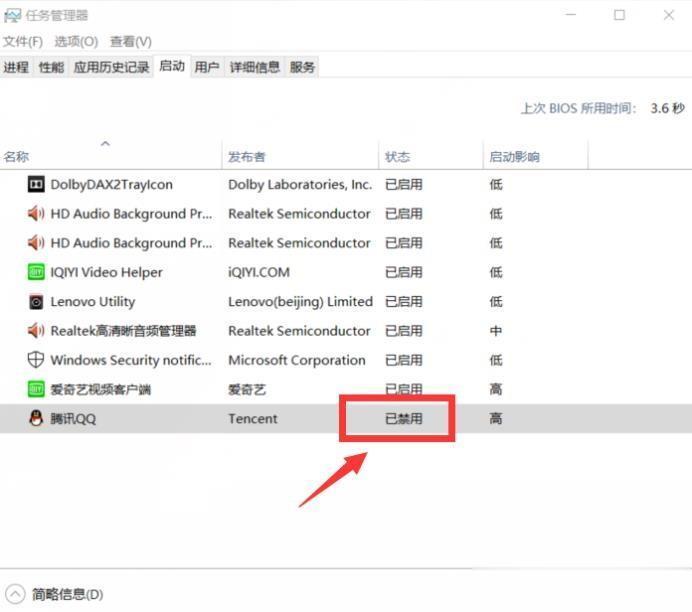Close the Task Manager window
Screen dimensions: 692x612
pos(669,15)
